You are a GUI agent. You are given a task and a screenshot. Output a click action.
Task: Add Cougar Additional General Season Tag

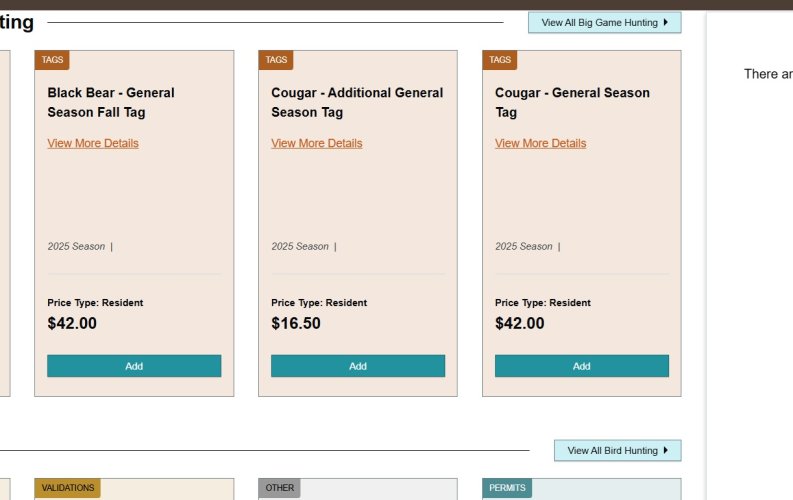tap(358, 366)
